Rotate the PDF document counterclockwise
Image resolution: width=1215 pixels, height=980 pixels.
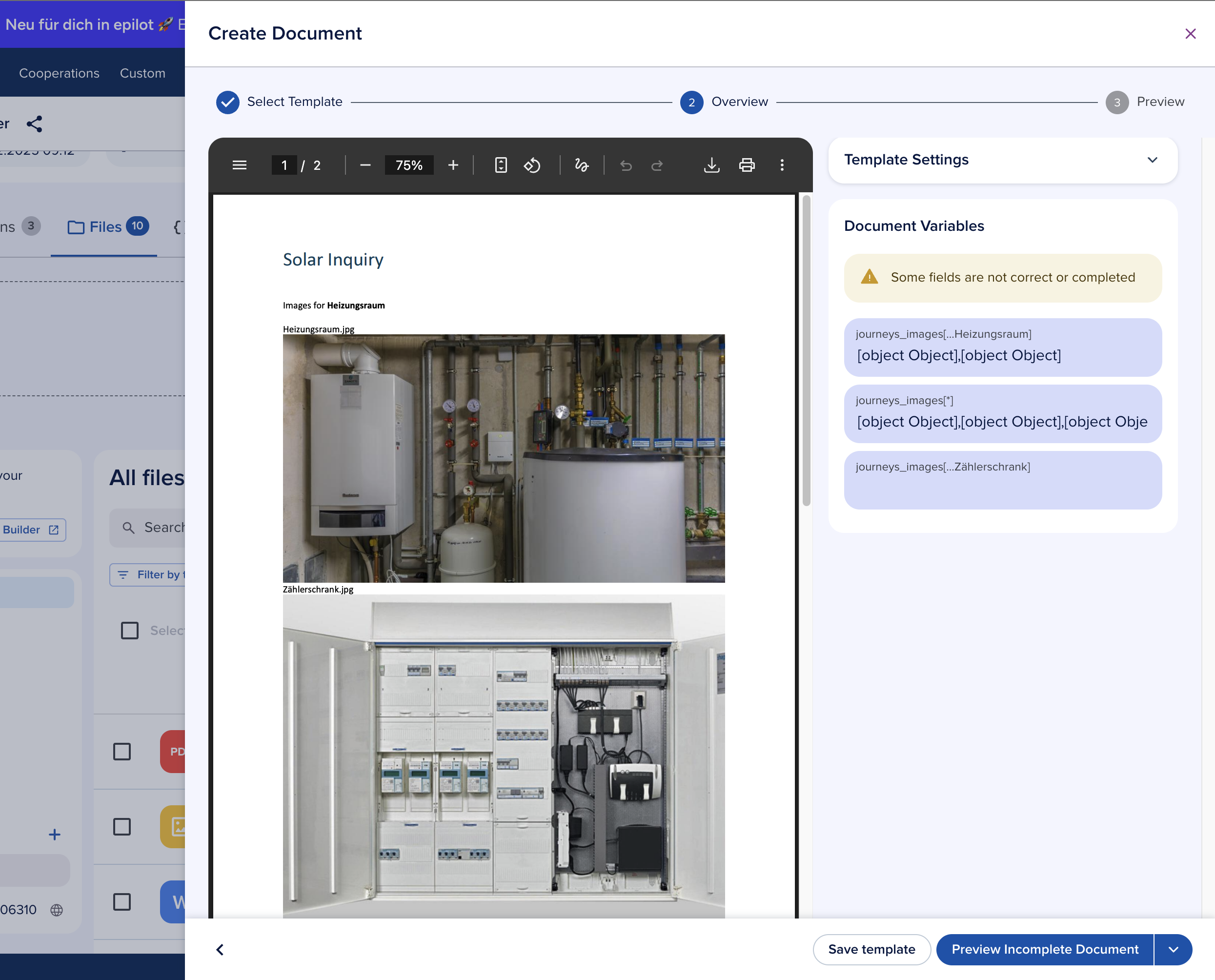[532, 165]
